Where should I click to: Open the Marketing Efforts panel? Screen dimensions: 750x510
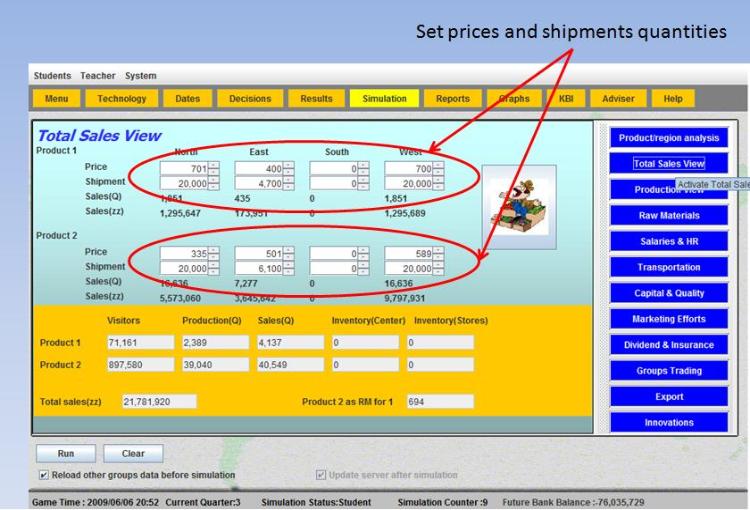(x=668, y=319)
